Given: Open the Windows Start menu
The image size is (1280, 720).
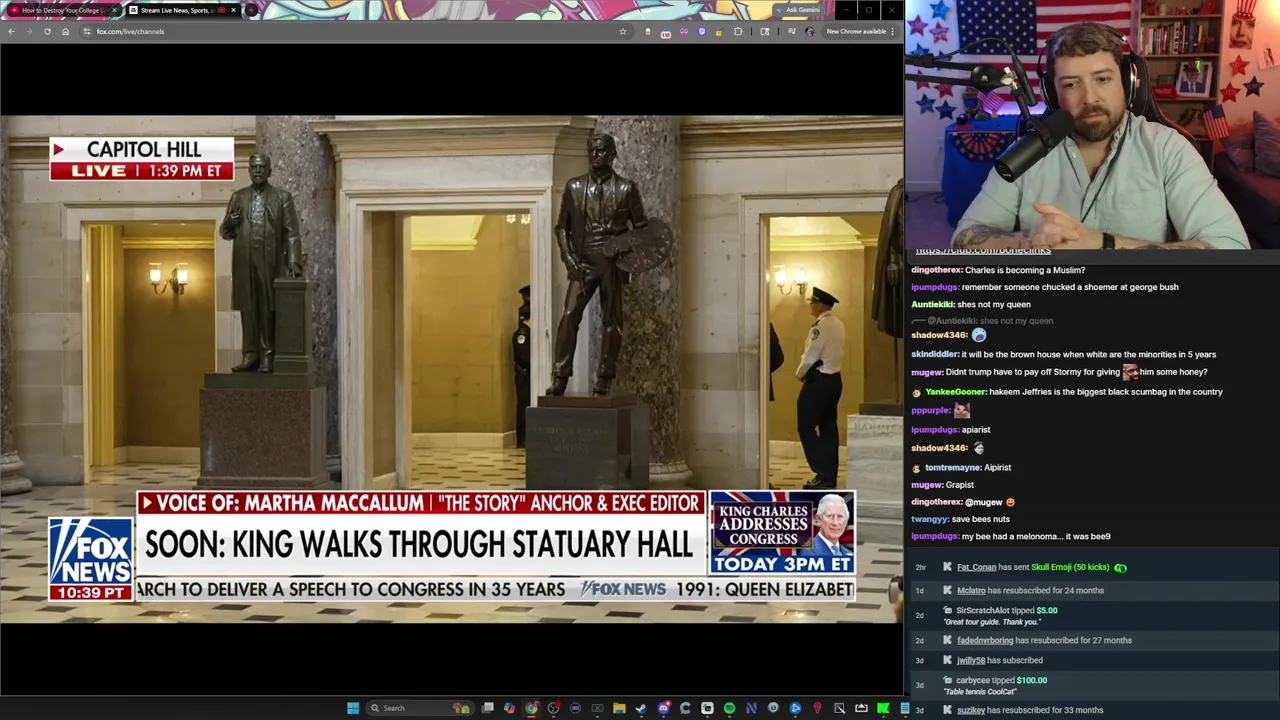Looking at the screenshot, I should 353,708.
